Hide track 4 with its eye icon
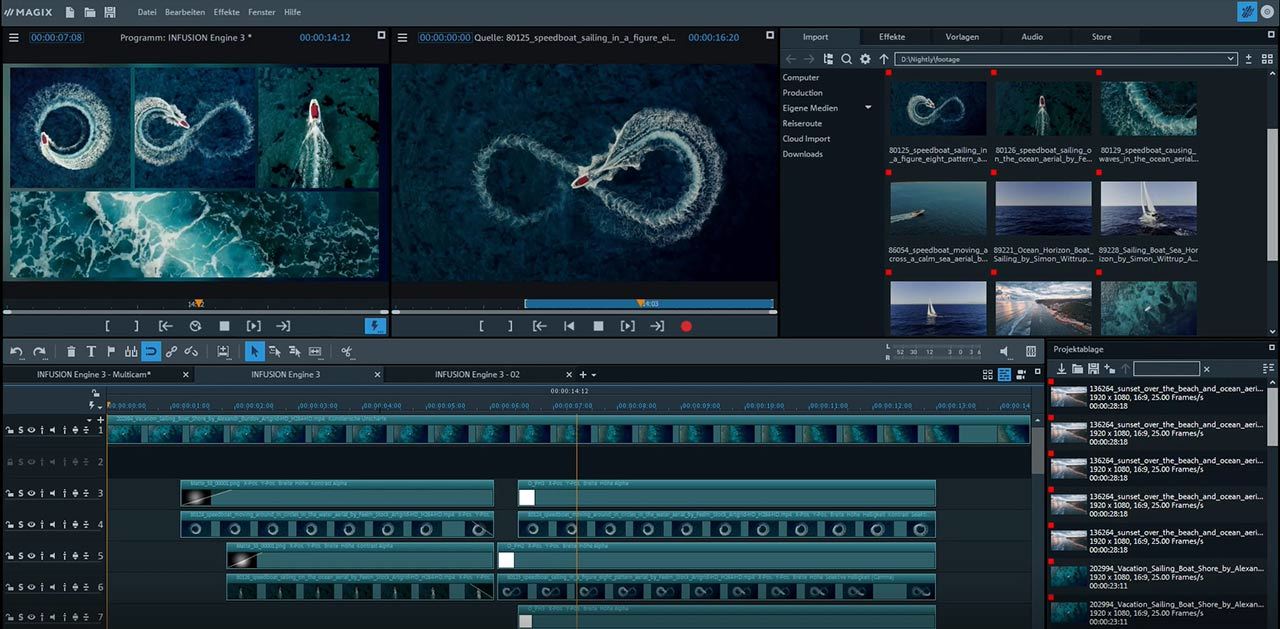 (x=31, y=524)
